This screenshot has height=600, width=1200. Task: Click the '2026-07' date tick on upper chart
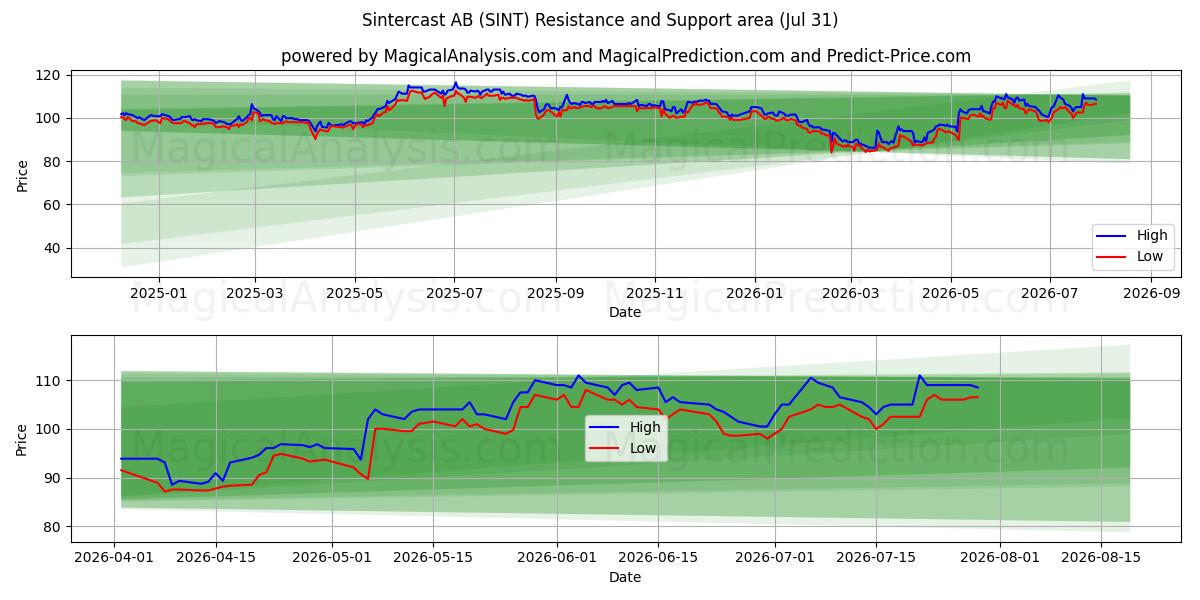pos(1050,293)
